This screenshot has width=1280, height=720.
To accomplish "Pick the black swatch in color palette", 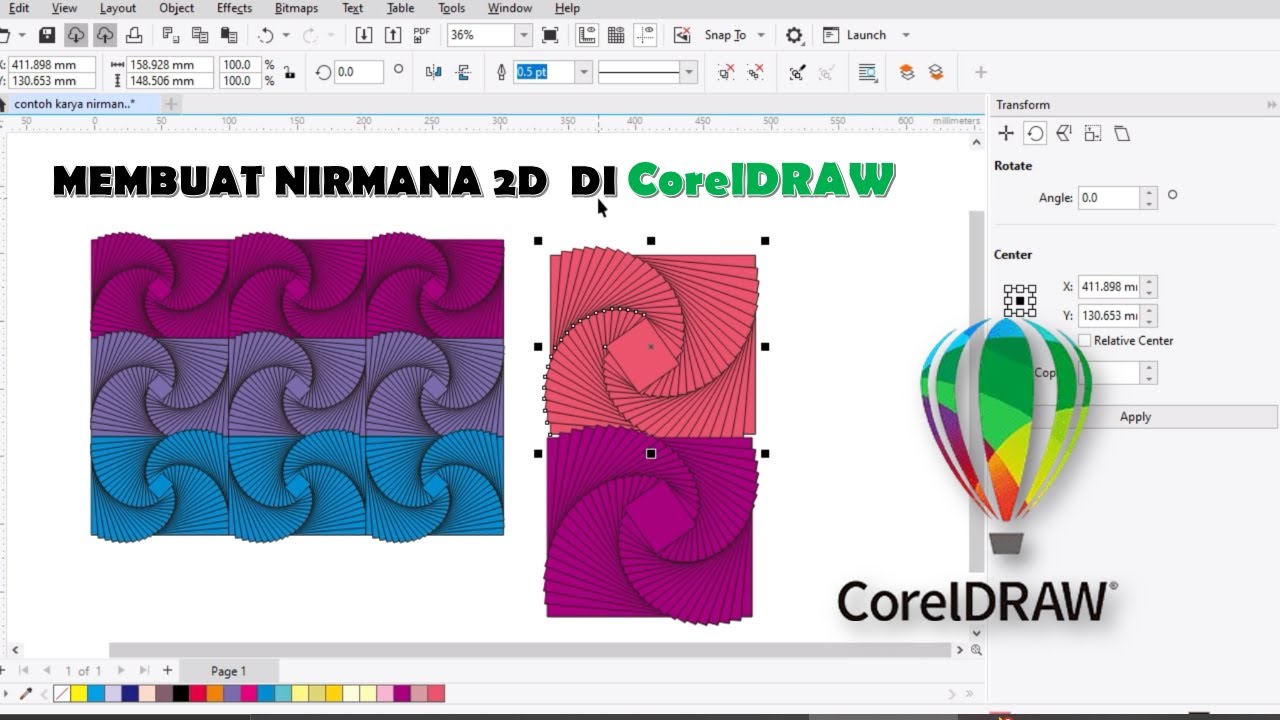I will pos(180,693).
